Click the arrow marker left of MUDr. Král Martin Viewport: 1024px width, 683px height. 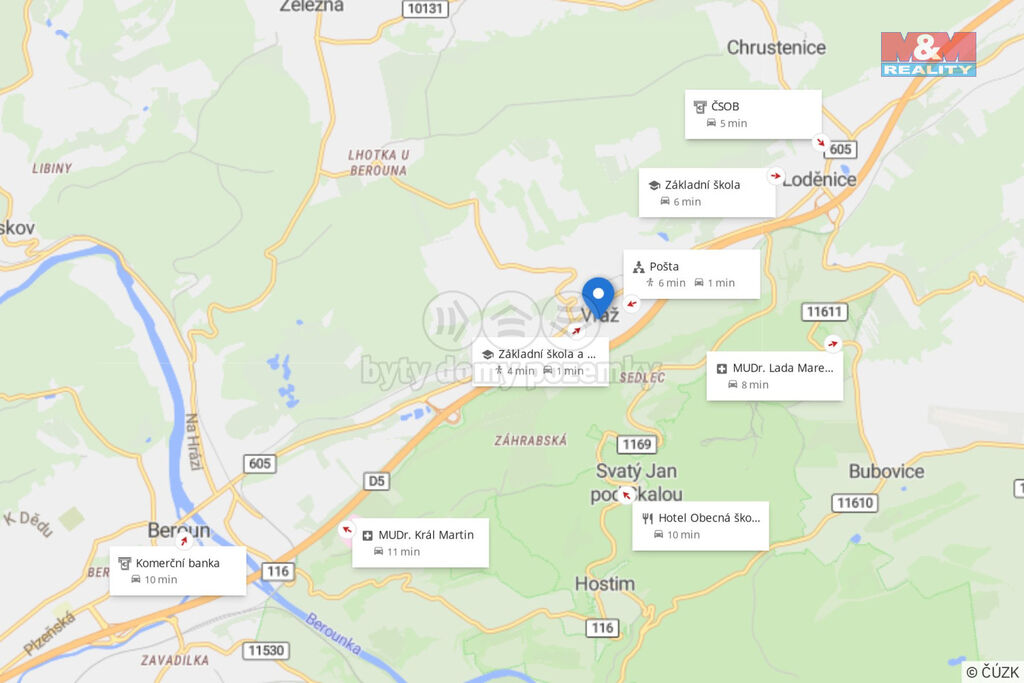point(347,530)
